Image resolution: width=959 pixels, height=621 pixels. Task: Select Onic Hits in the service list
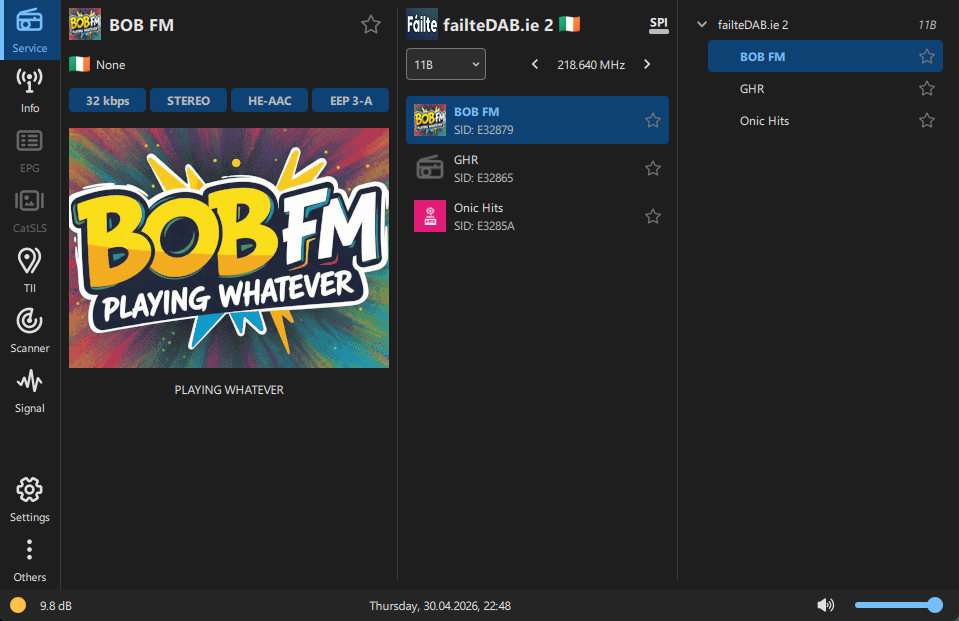coord(538,216)
